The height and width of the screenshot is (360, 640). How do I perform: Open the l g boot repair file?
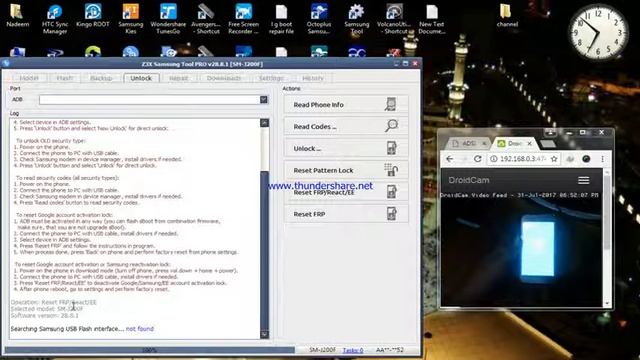281,19
